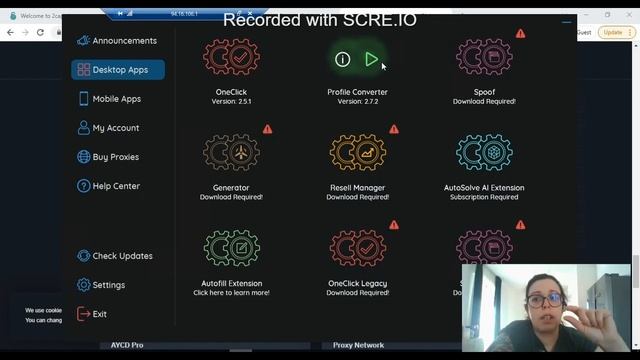Click the My Account person icon
The height and width of the screenshot is (360, 640).
pyautogui.click(x=83, y=128)
